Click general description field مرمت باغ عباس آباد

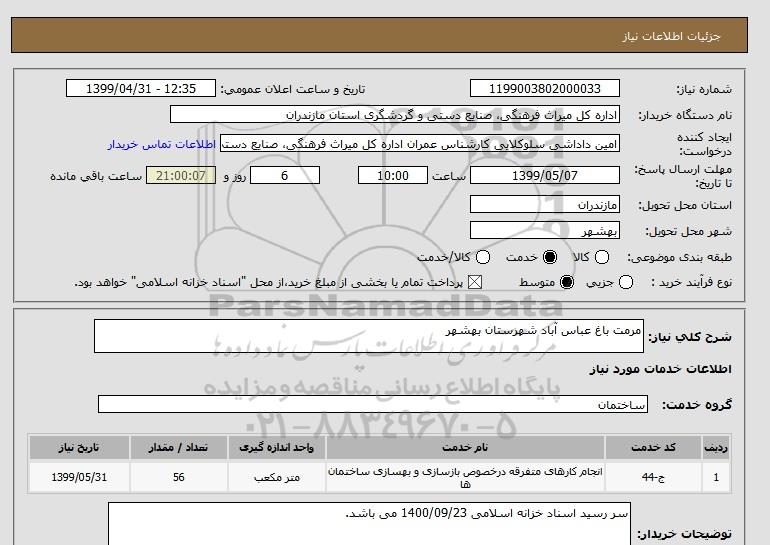tap(369, 336)
